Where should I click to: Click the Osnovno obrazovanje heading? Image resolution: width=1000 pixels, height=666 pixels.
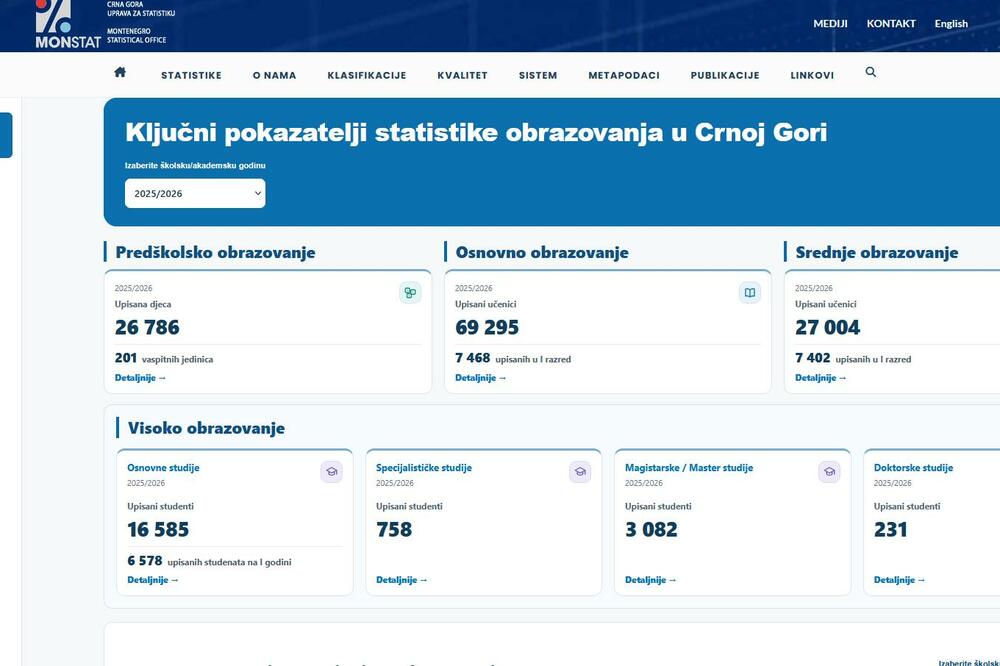click(x=542, y=253)
